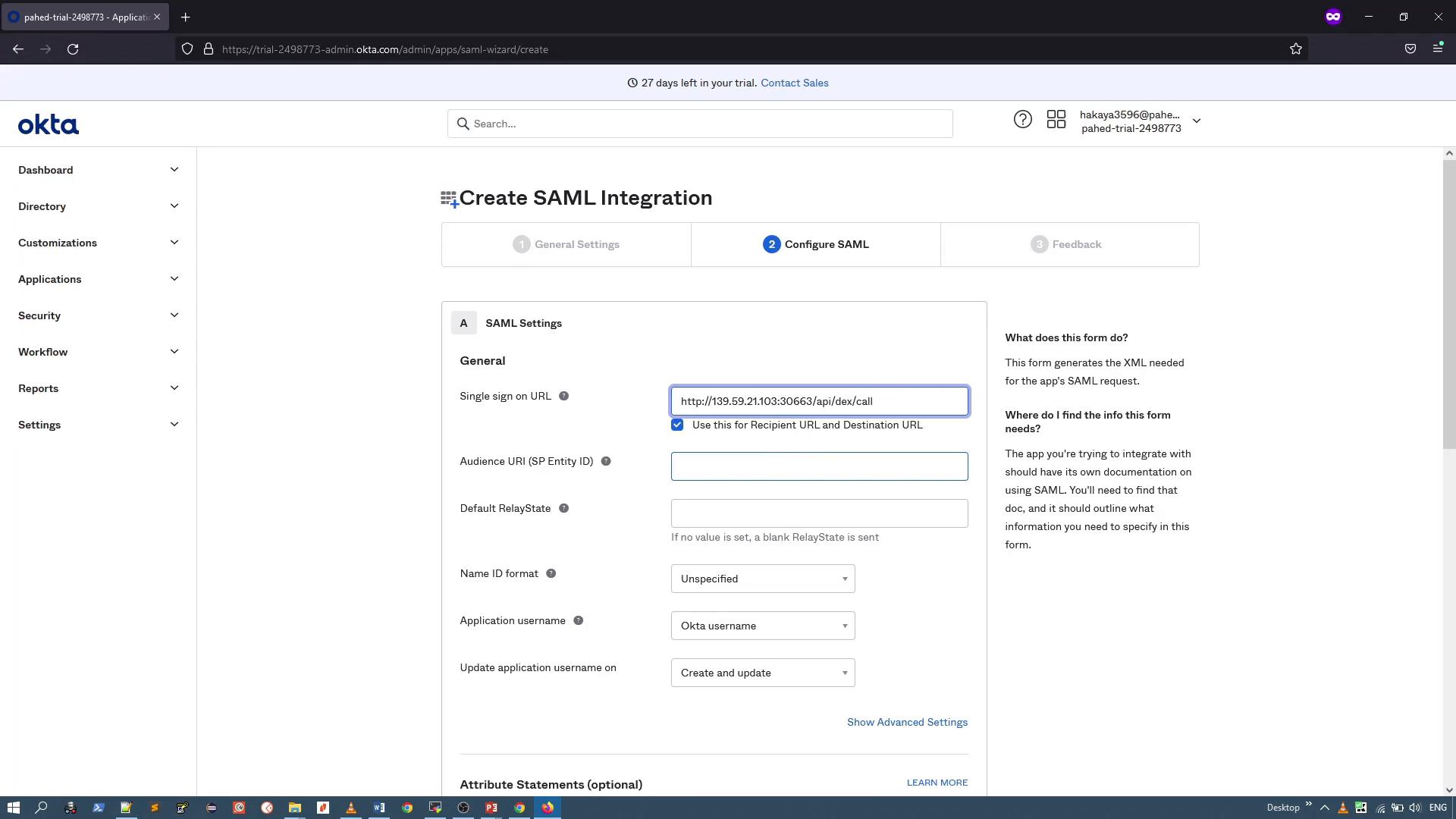Click the shield tracking protection icon
This screenshot has width=1456, height=819.
coord(187,49)
